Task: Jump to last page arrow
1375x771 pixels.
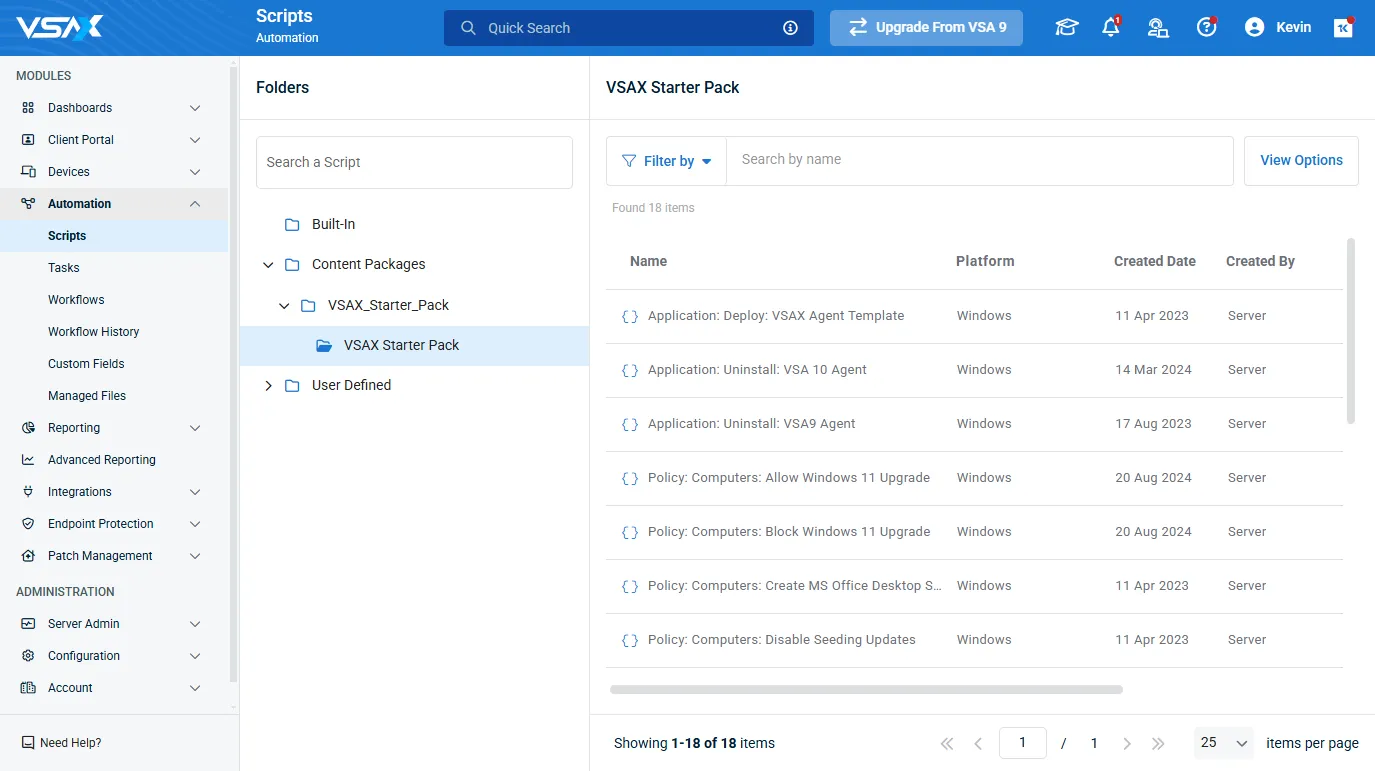Action: 1158,743
